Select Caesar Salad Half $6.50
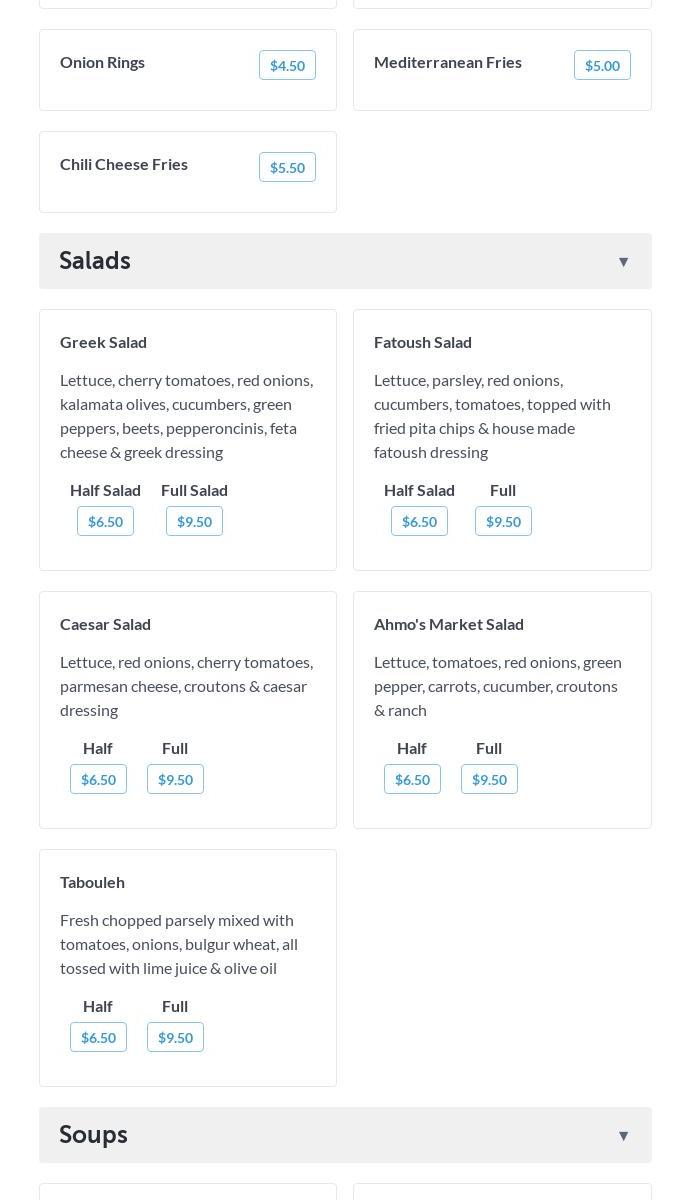The height and width of the screenshot is (1200, 690). [x=98, y=780]
